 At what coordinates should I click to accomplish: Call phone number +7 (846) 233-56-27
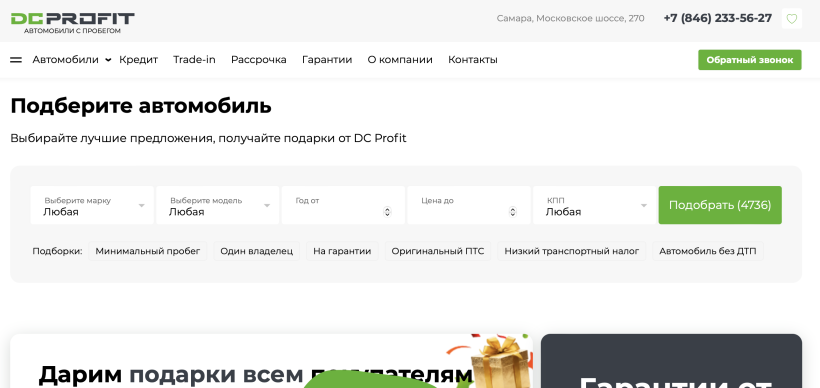(718, 18)
